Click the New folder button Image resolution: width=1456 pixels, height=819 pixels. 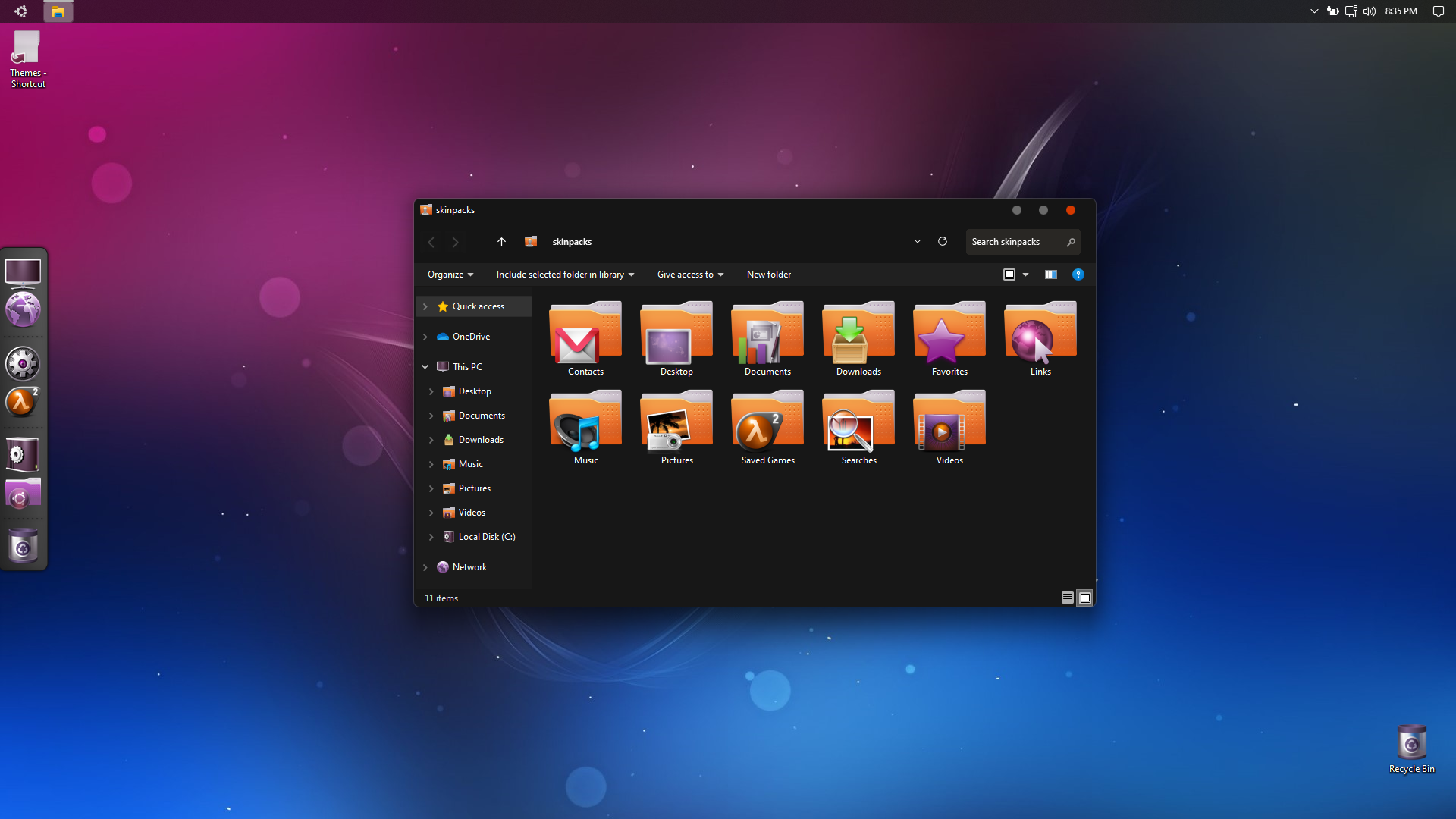tap(768, 275)
